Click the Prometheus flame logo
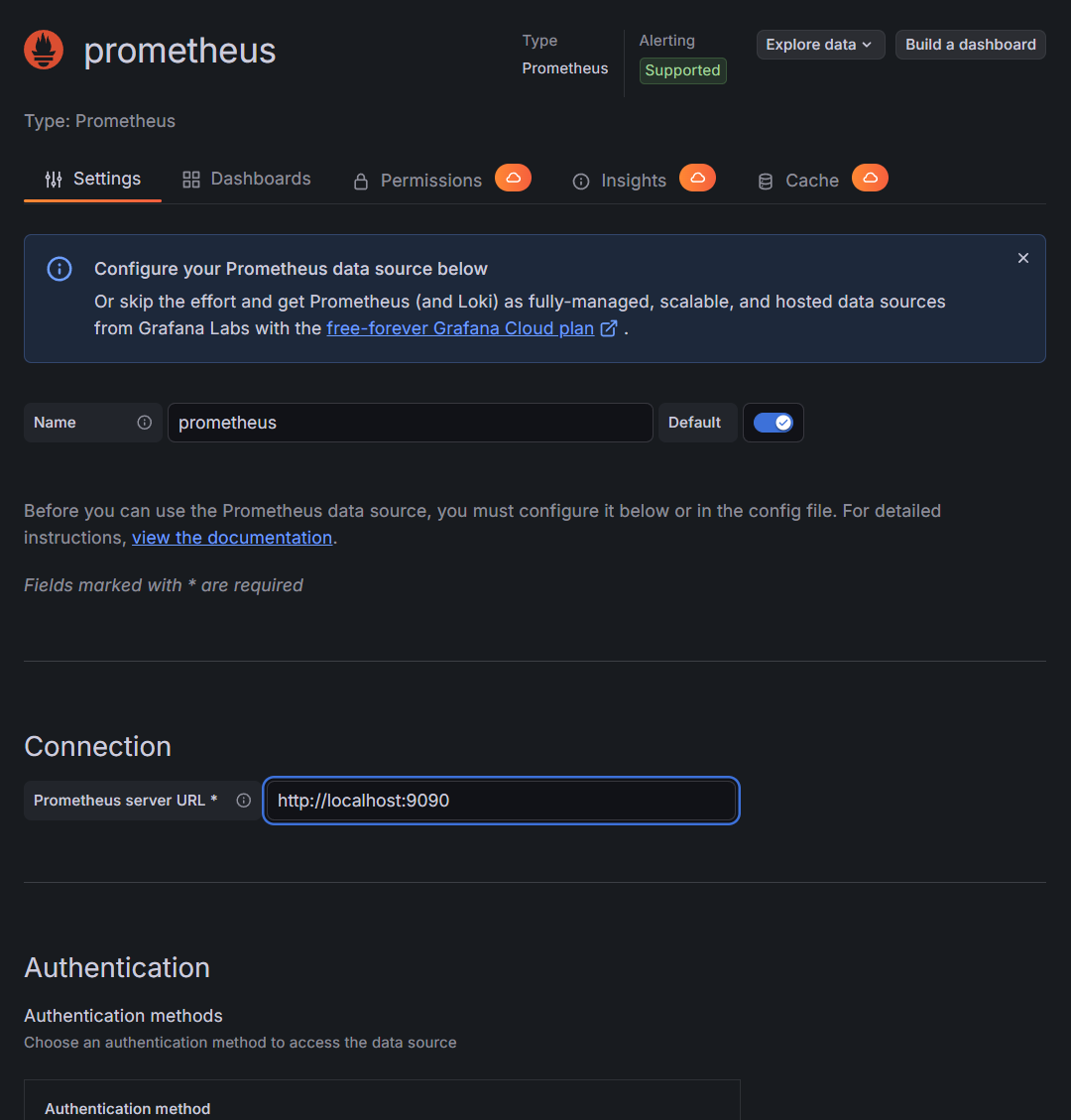 43,49
